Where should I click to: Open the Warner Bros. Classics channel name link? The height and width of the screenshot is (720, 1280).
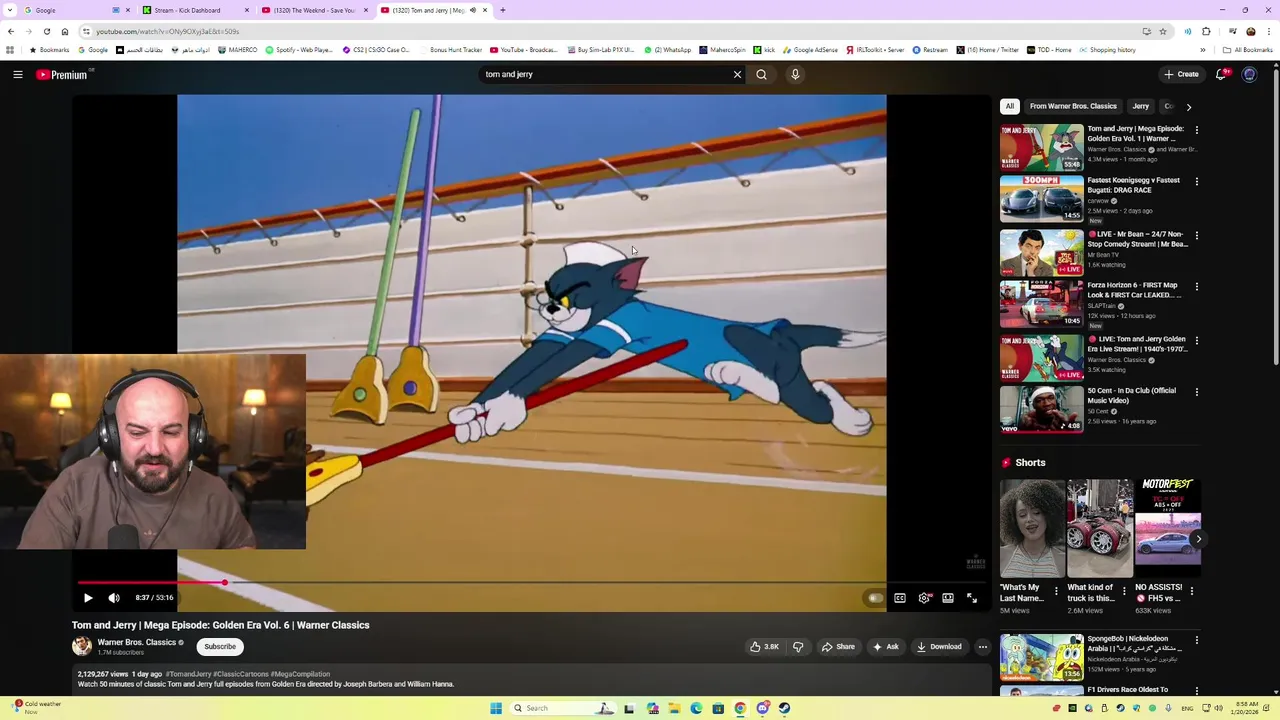click(x=136, y=642)
